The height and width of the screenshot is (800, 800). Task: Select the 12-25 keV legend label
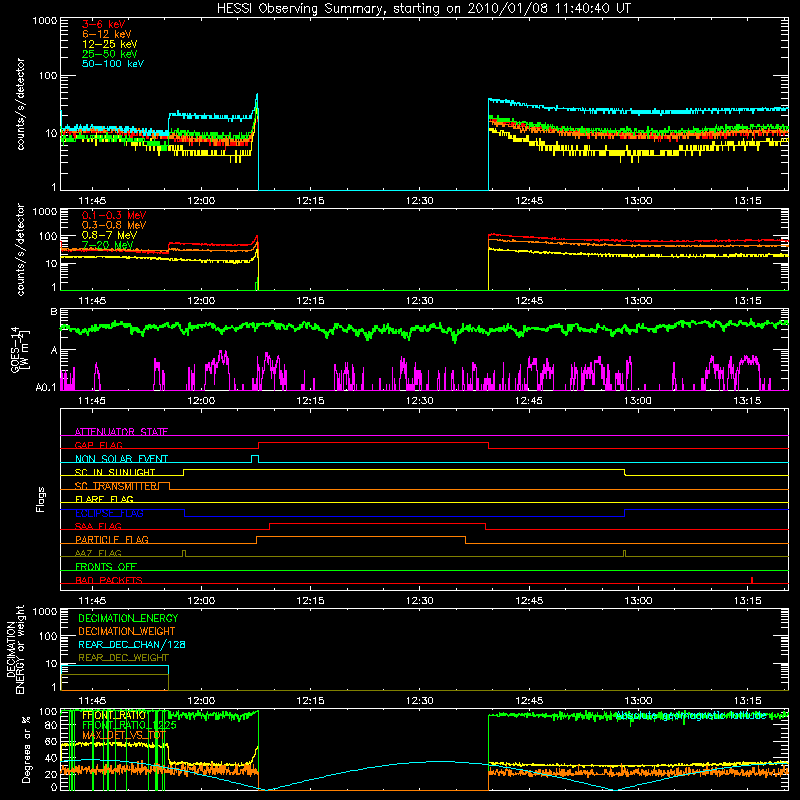click(x=109, y=44)
